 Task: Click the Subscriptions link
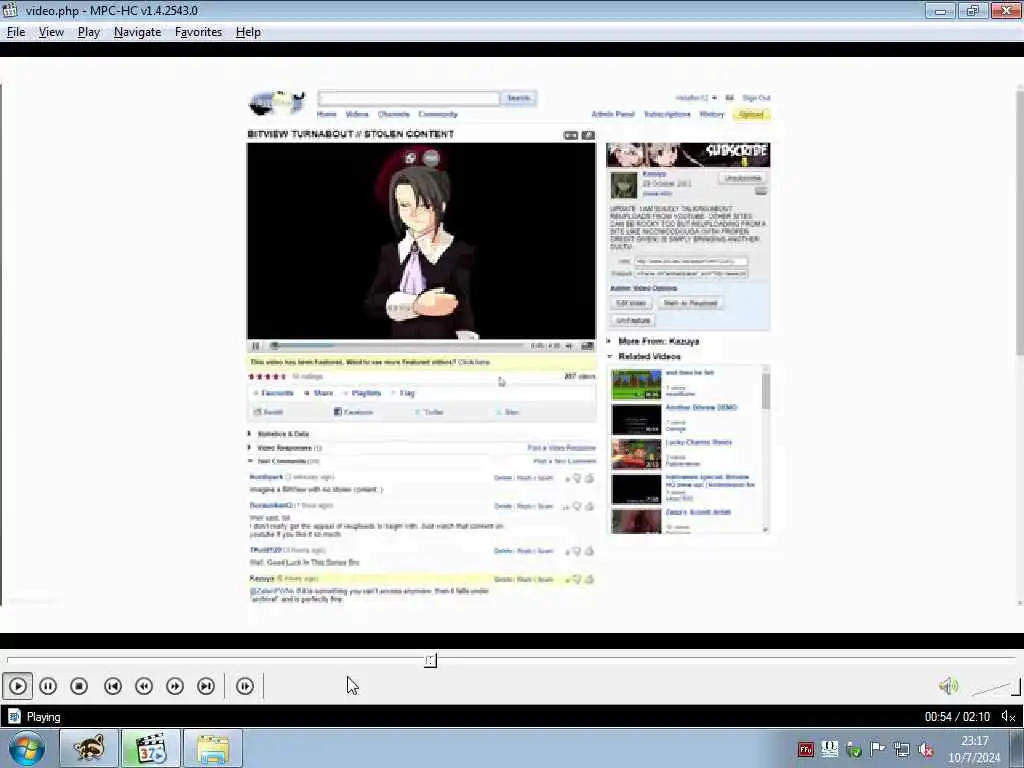[x=667, y=114]
